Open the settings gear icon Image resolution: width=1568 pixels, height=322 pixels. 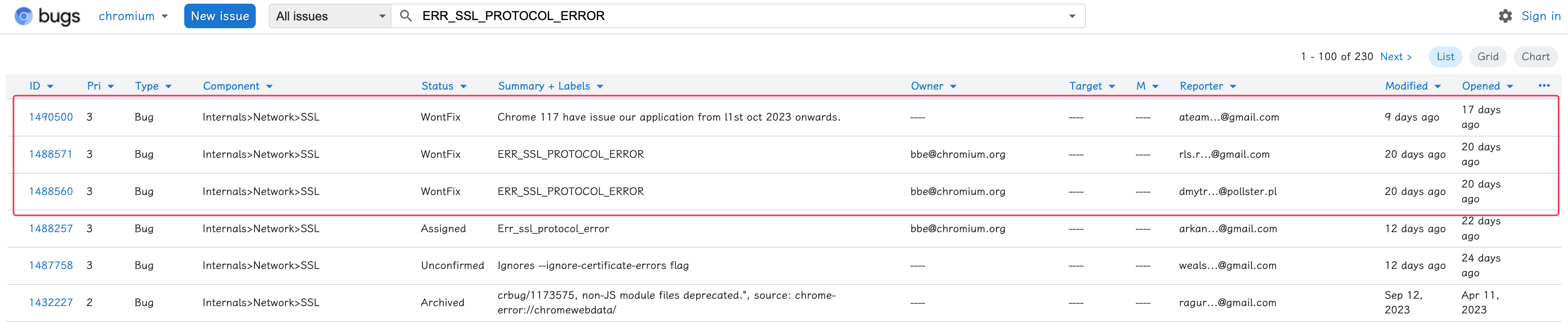click(x=1505, y=16)
